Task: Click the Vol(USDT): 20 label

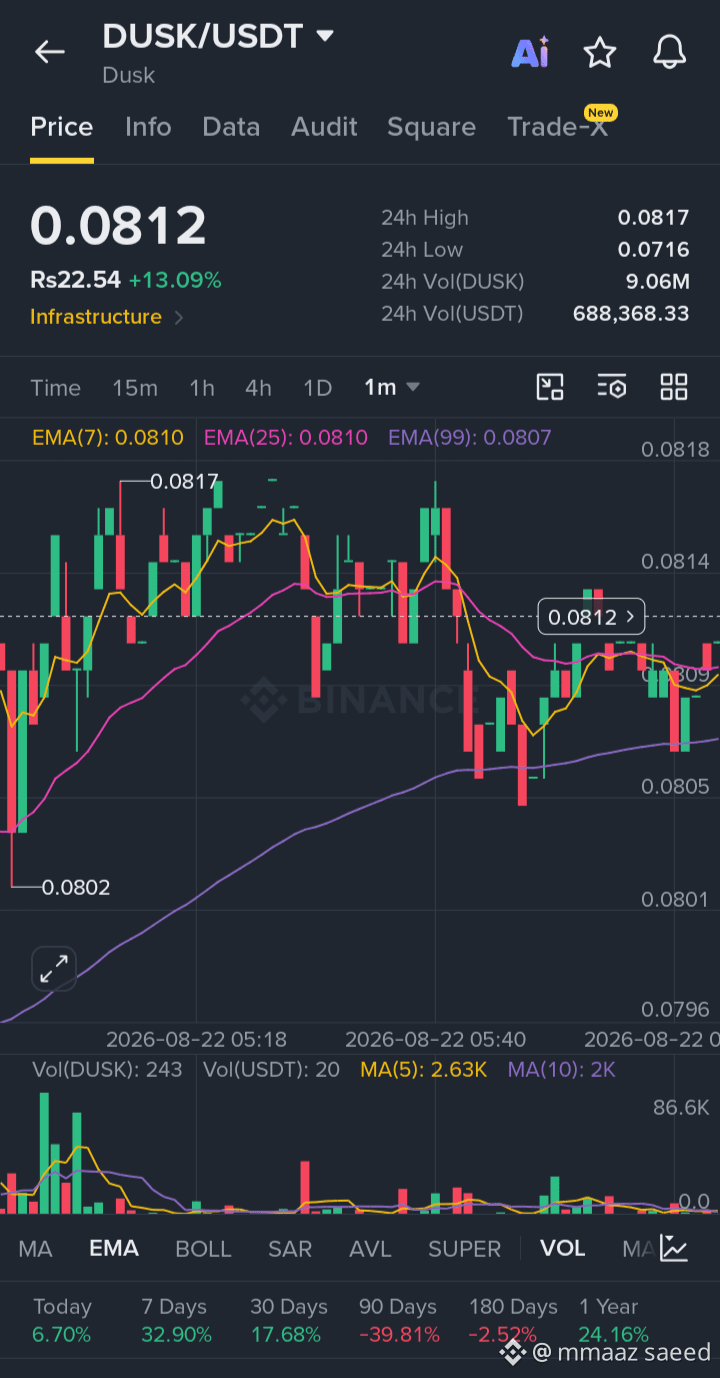Action: pos(272,1070)
